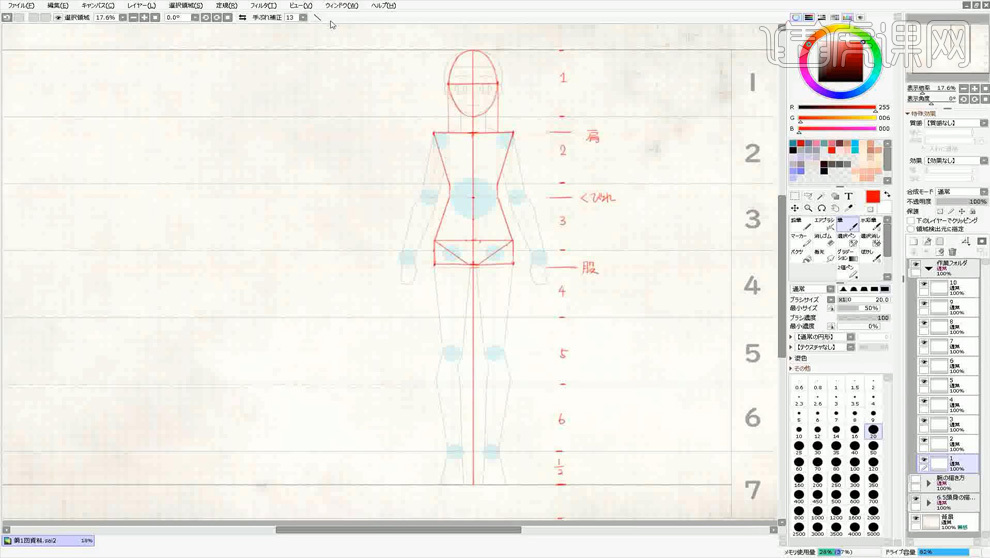The image size is (990, 558).
Task: Open the 合成モード blend mode dropdown
Action: (x=984, y=192)
